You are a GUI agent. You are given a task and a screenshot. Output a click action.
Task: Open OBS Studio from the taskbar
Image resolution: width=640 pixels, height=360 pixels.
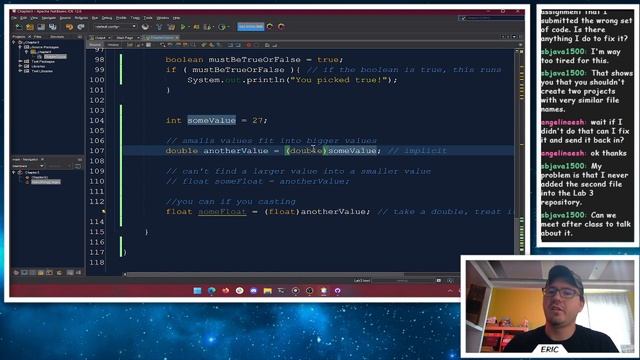[310, 291]
